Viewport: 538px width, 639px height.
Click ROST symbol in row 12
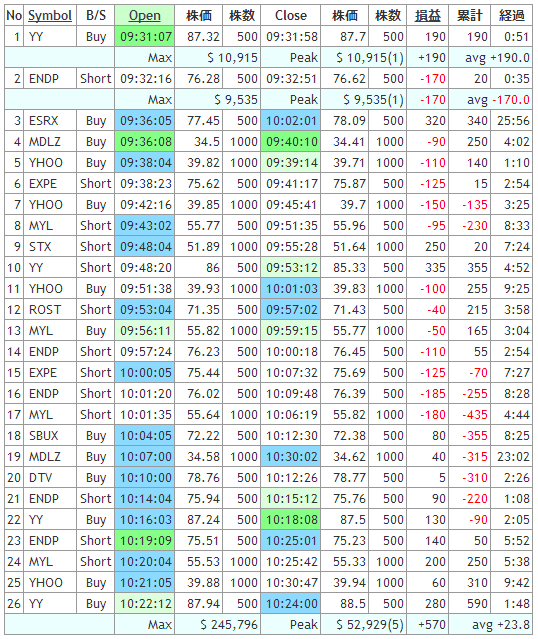click(x=45, y=310)
